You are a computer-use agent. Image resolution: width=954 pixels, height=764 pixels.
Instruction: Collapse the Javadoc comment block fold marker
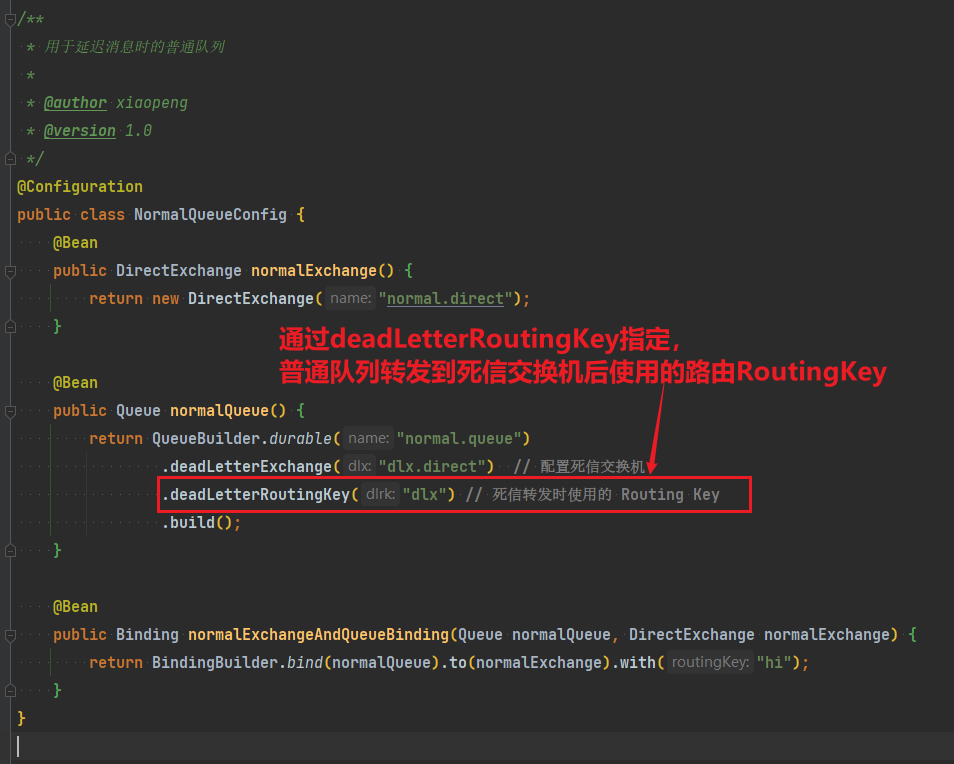click(x=9, y=19)
